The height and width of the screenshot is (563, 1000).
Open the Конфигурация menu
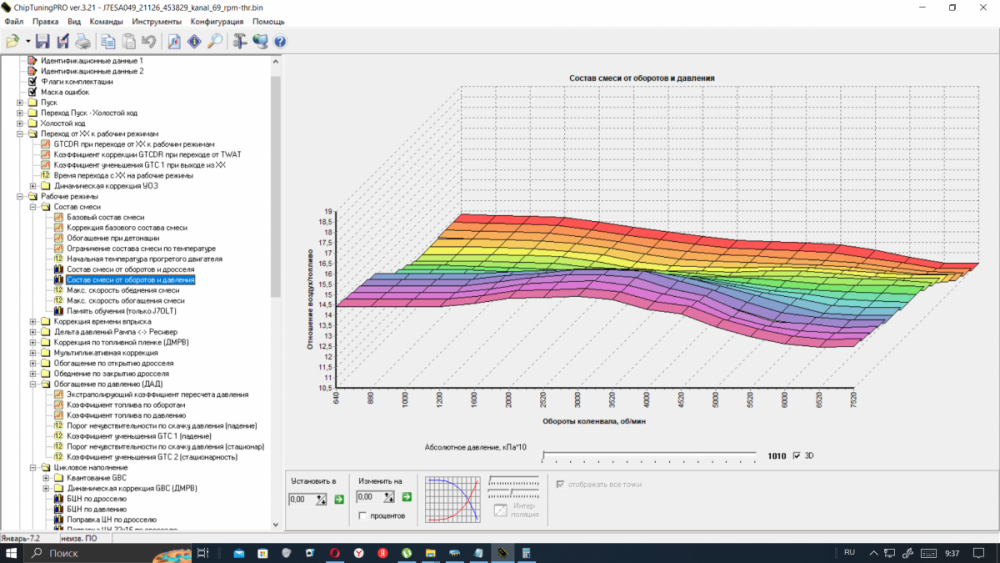(218, 21)
